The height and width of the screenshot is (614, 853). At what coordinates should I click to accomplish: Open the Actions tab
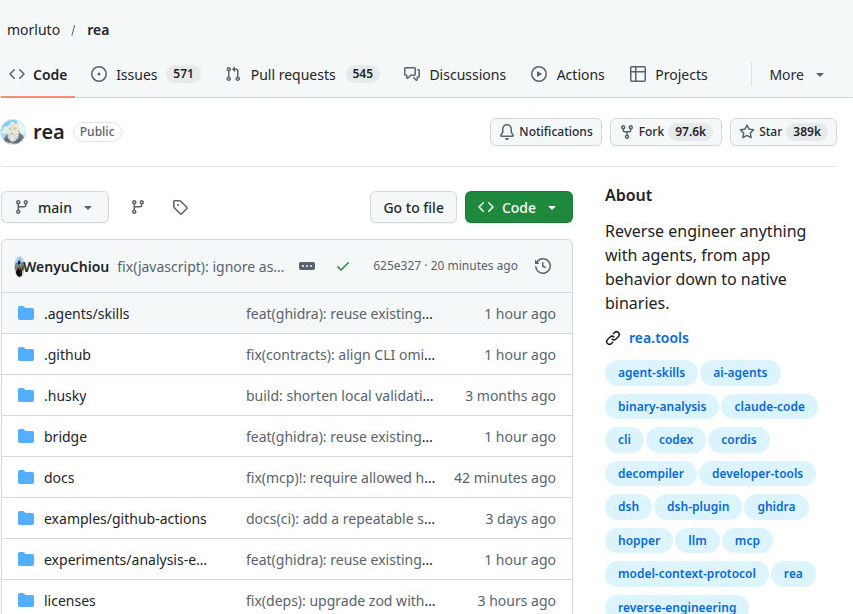click(x=567, y=75)
